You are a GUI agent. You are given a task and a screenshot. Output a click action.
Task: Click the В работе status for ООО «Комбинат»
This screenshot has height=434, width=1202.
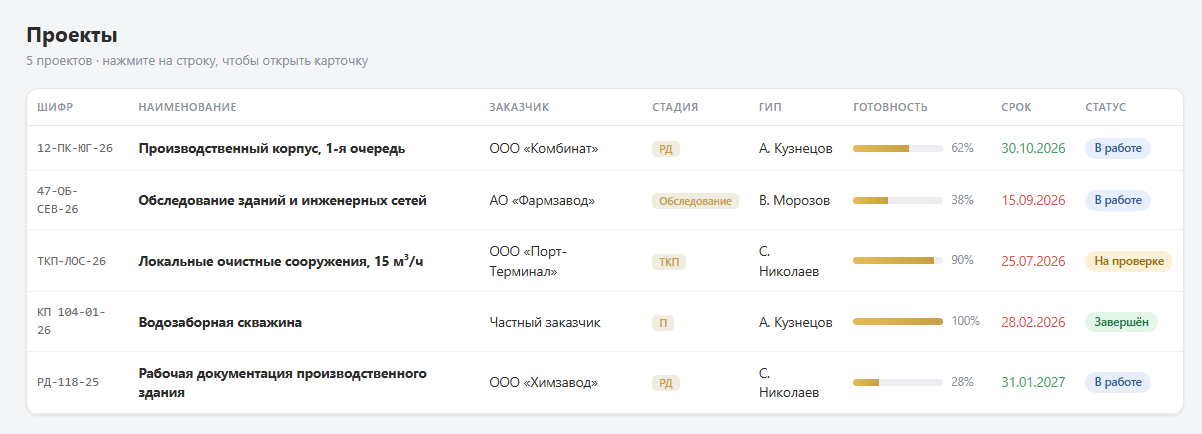[1118, 148]
